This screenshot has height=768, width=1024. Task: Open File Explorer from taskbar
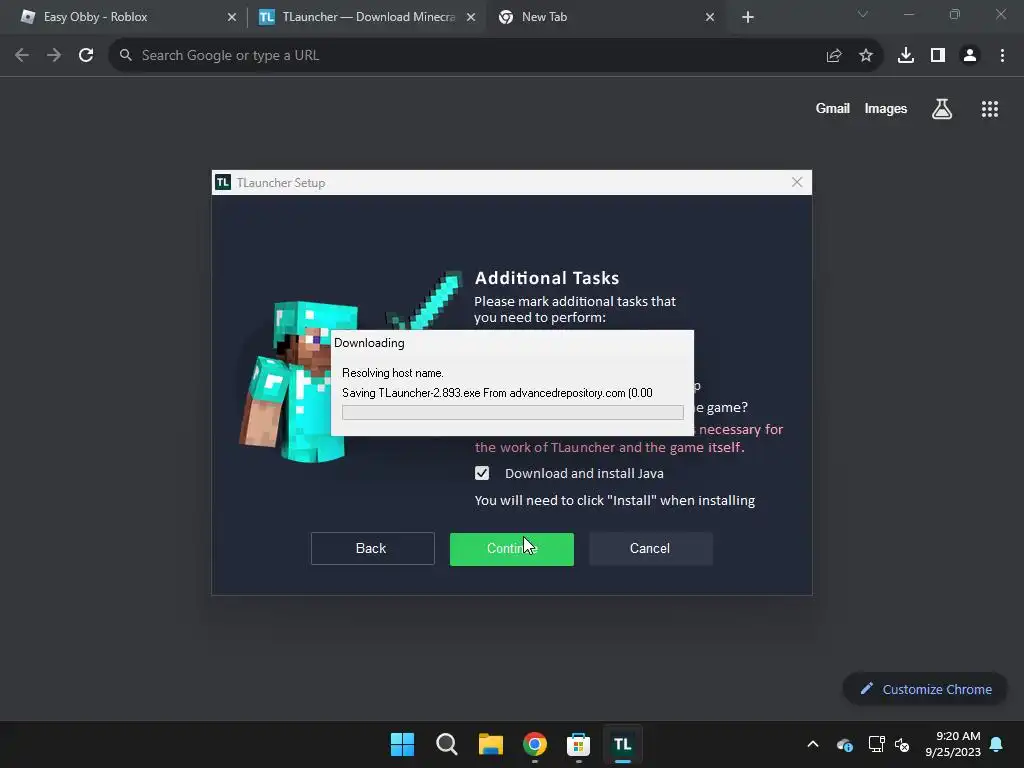[490, 744]
